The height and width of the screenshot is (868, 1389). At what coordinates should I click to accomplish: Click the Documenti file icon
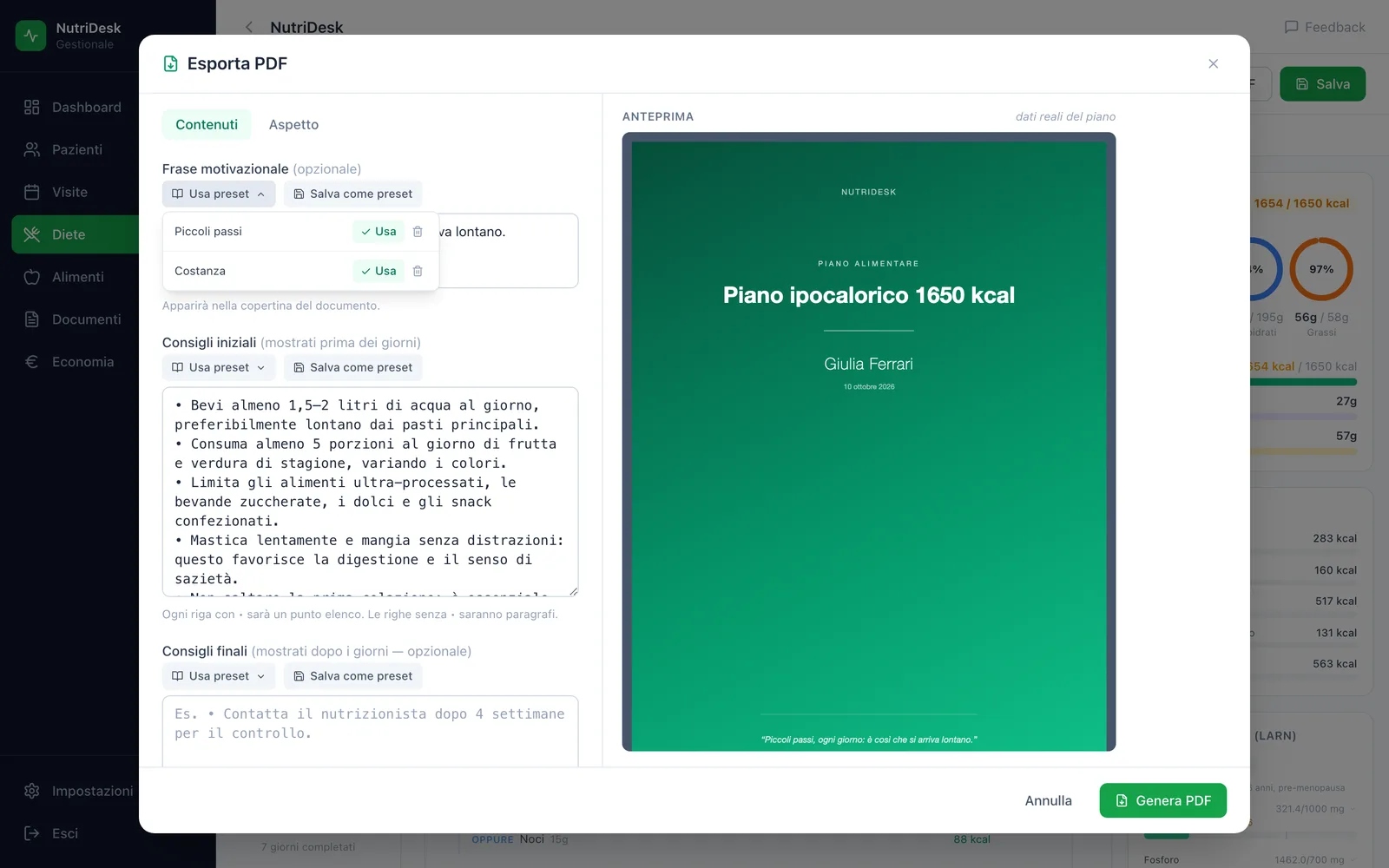click(x=32, y=319)
